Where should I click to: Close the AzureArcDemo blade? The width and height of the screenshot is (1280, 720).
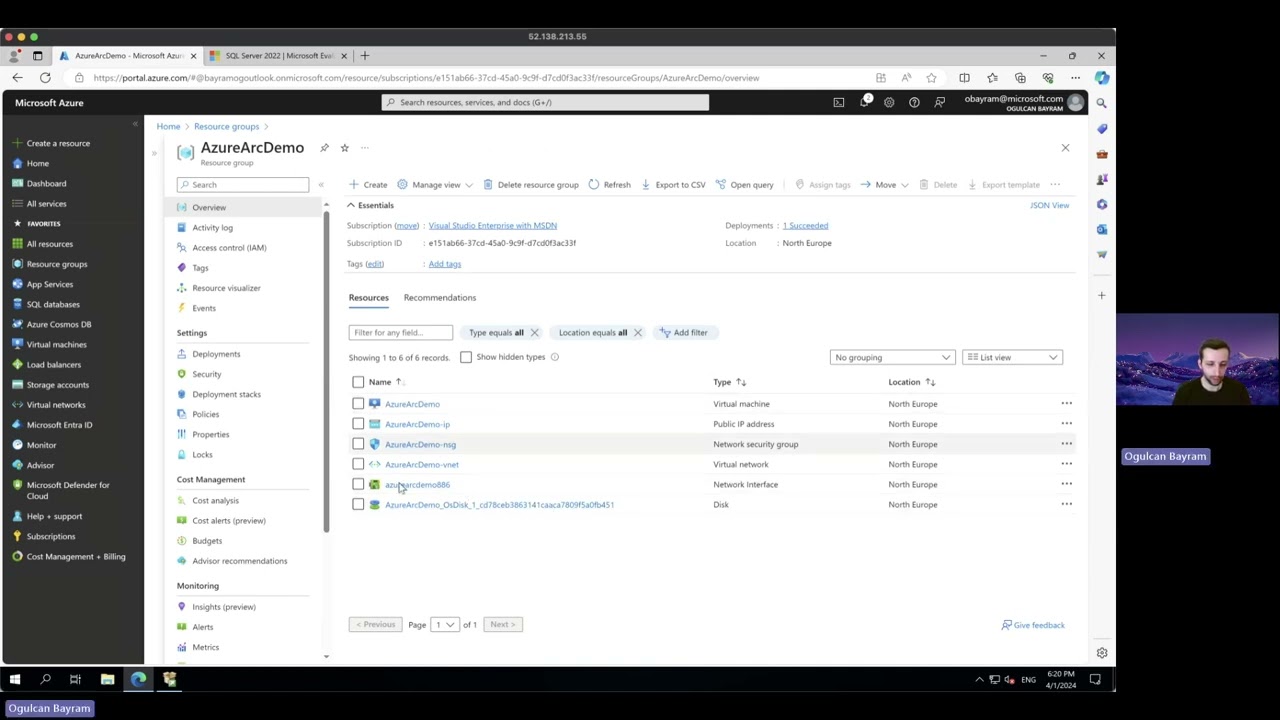coord(1065,148)
